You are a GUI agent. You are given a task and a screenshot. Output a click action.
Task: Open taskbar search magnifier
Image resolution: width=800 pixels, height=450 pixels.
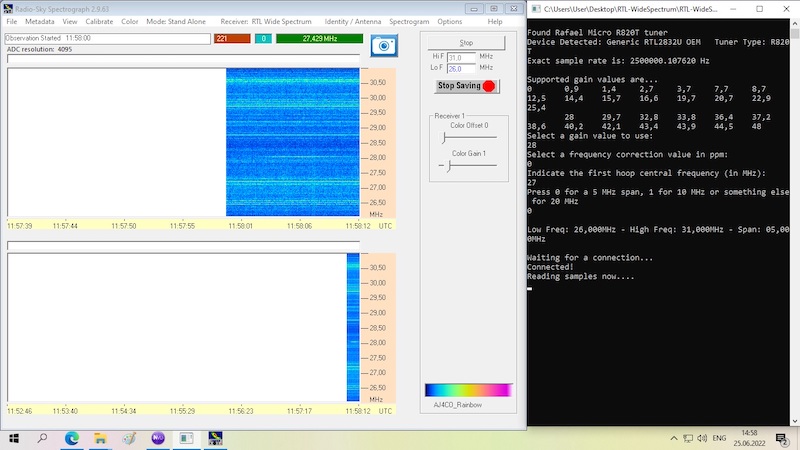point(44,438)
